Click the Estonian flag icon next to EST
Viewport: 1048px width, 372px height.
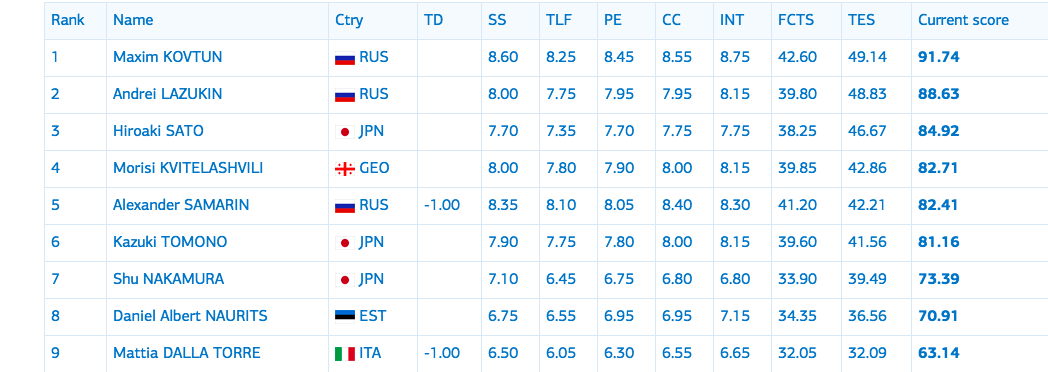click(x=345, y=316)
